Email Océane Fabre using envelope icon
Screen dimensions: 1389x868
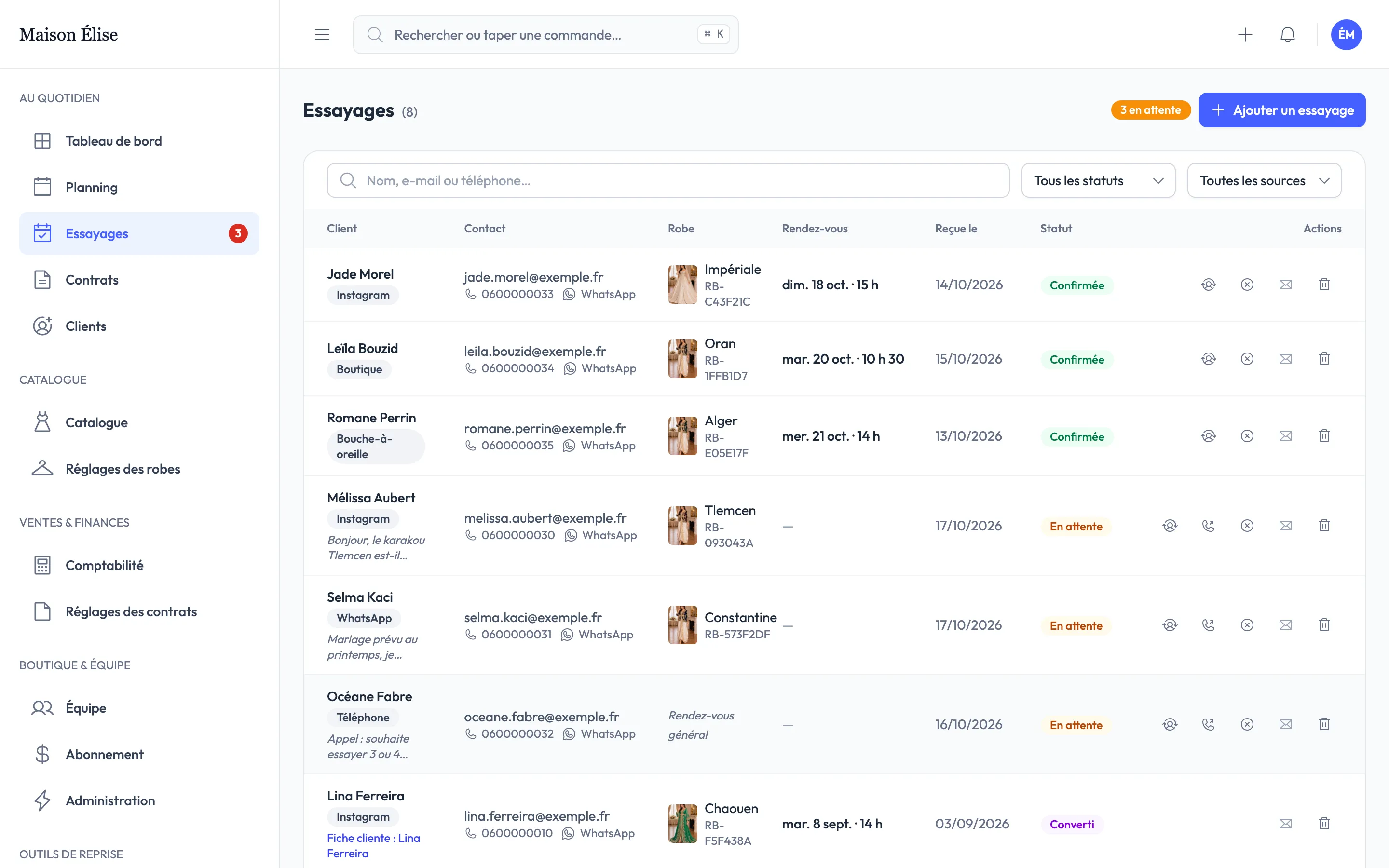pos(1285,724)
